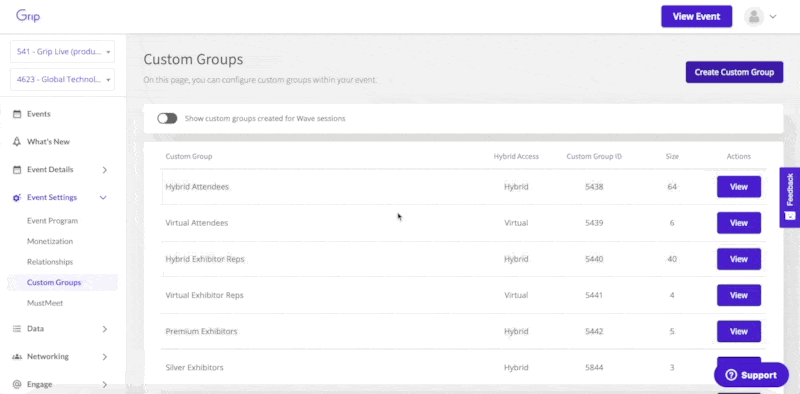Click the Size column header
Screen dimensions: 800x394
672,156
